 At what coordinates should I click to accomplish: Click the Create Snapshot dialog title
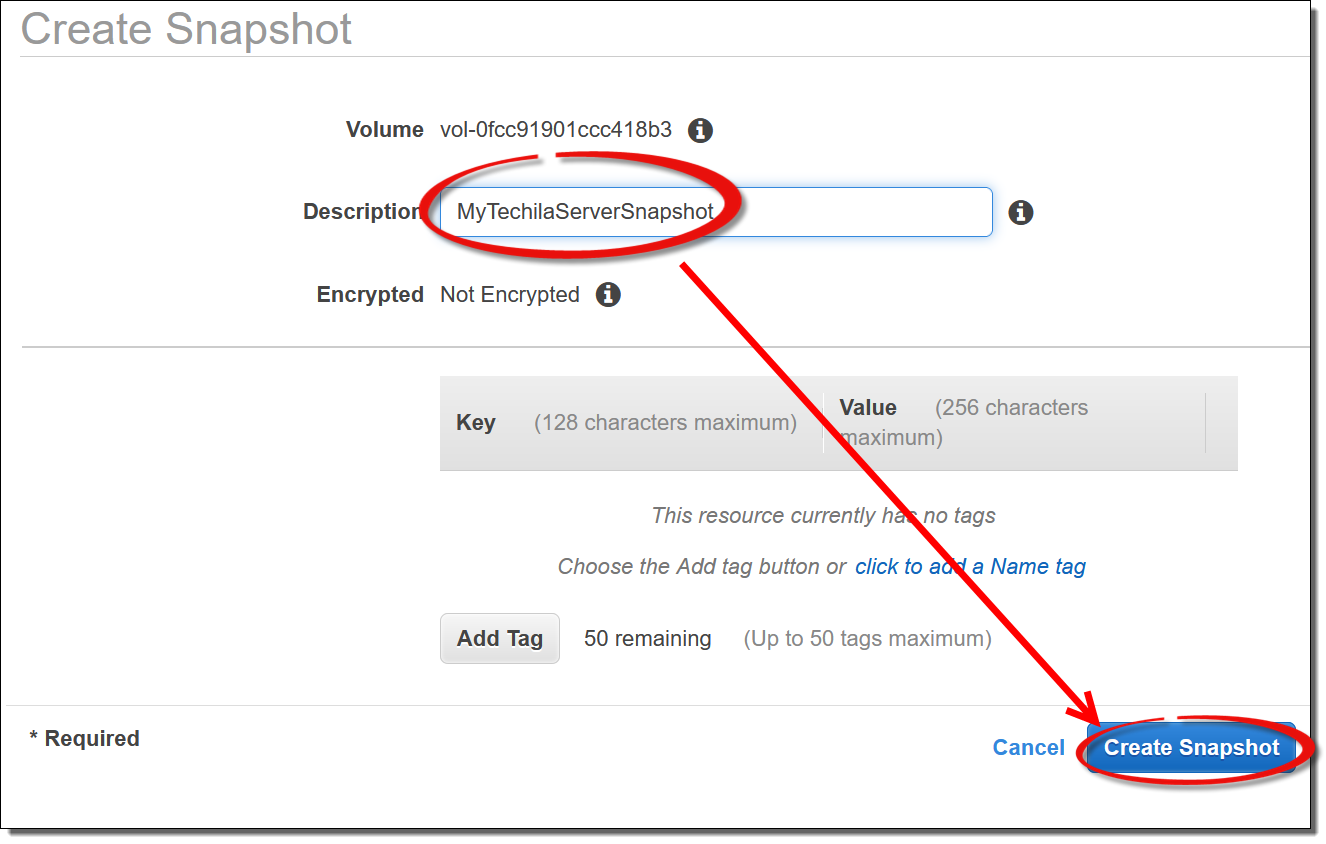pos(187,29)
